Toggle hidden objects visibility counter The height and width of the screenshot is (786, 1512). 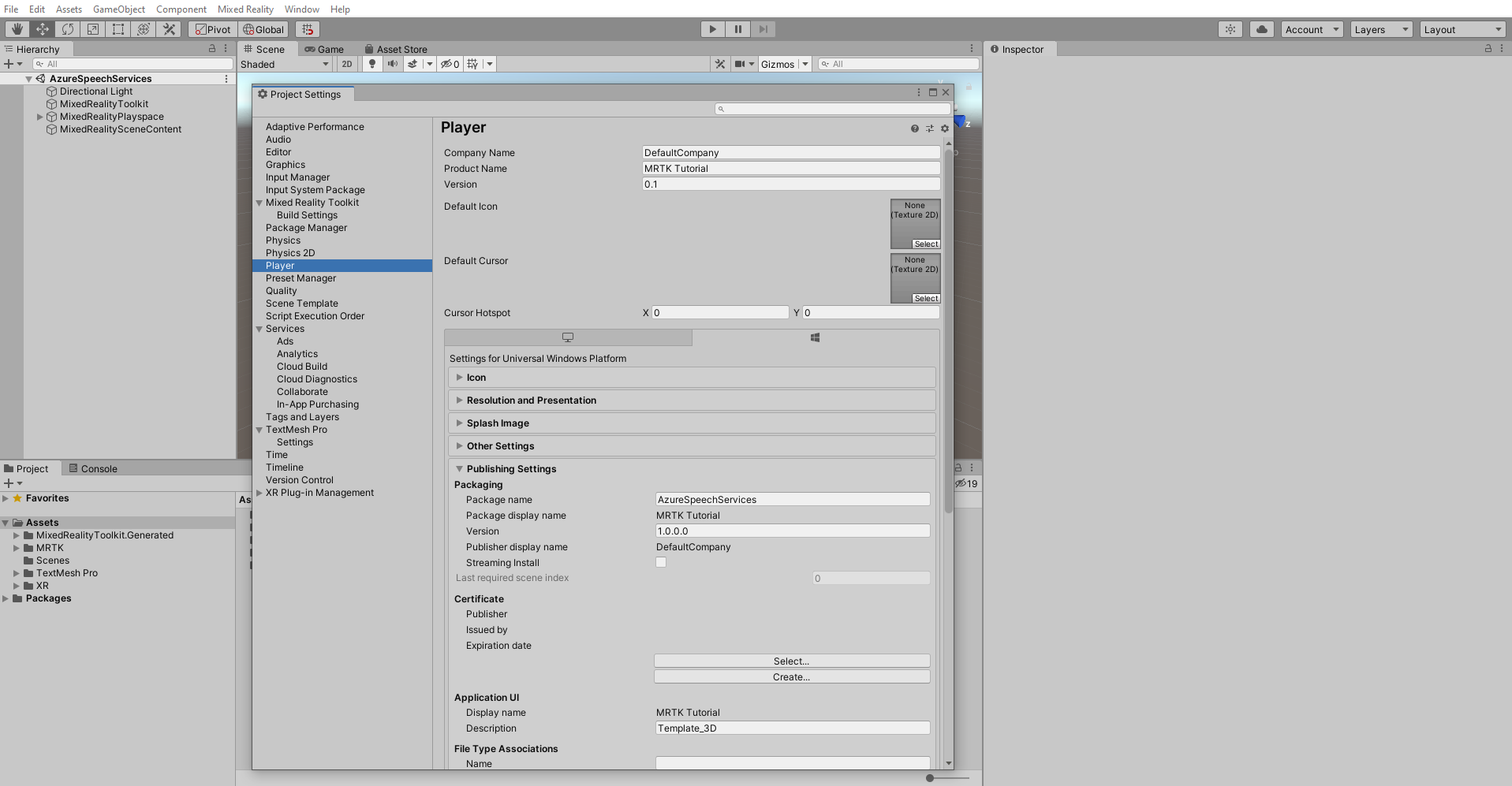(x=450, y=64)
